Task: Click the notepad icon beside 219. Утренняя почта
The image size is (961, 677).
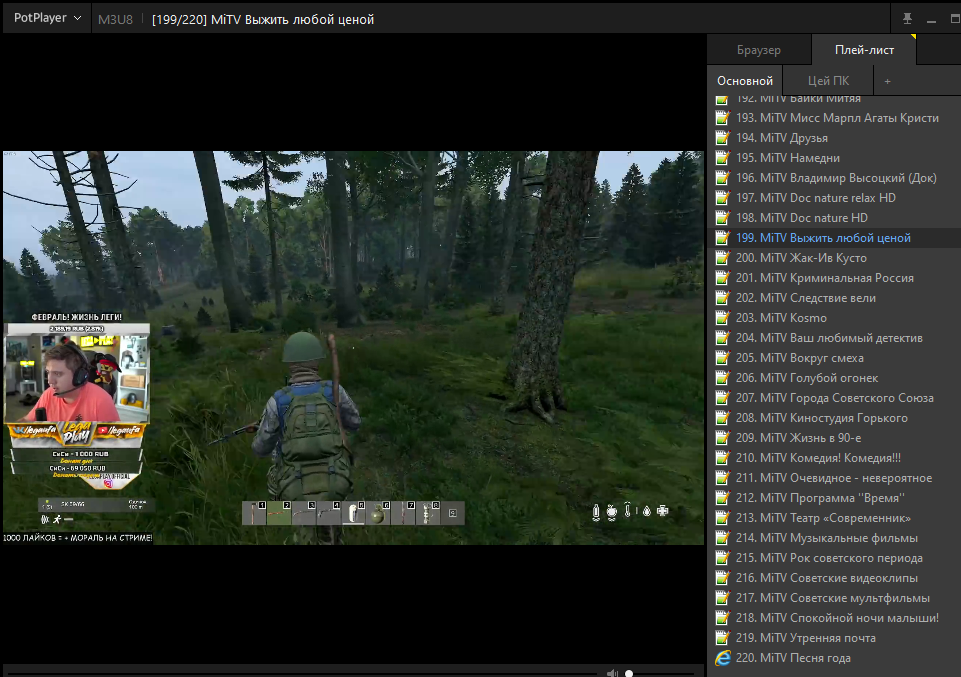Action: click(723, 637)
